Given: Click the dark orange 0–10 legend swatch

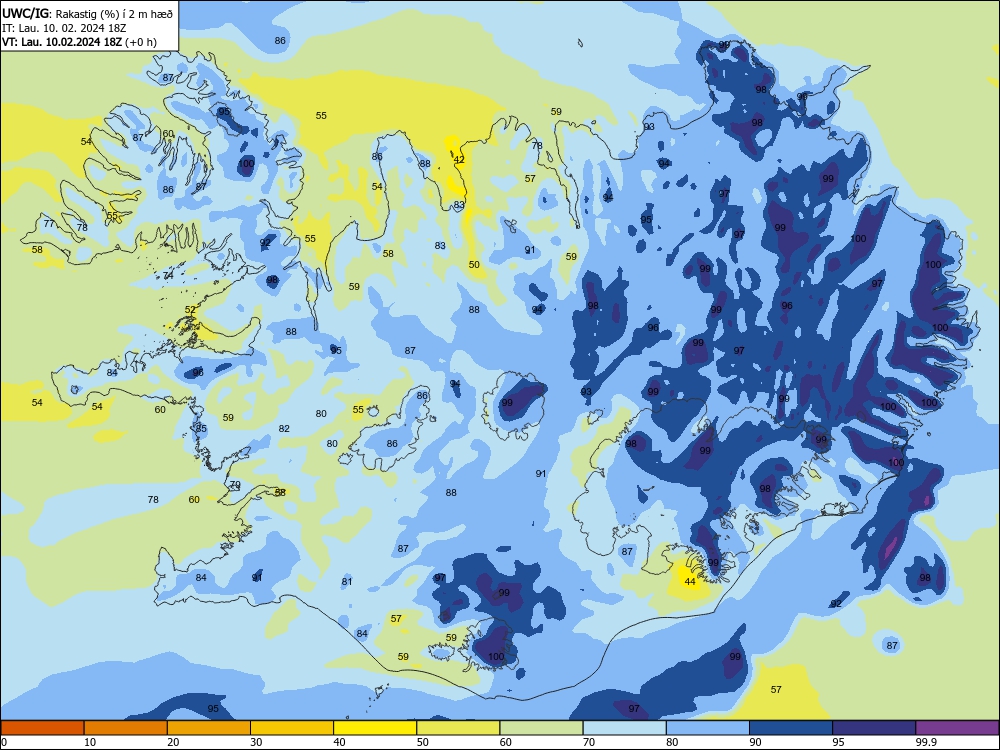Looking at the screenshot, I should point(42,728).
